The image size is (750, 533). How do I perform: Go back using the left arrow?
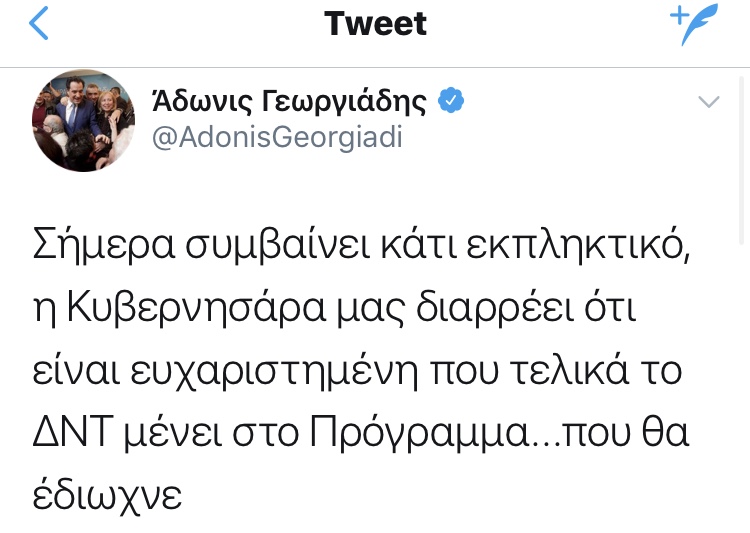point(38,24)
